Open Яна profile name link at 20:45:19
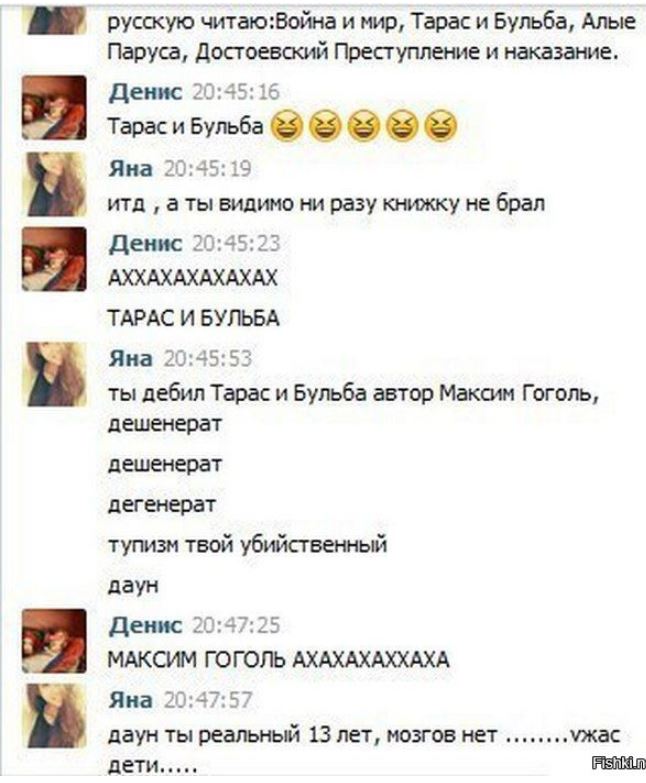646x783 pixels. pos(130,169)
